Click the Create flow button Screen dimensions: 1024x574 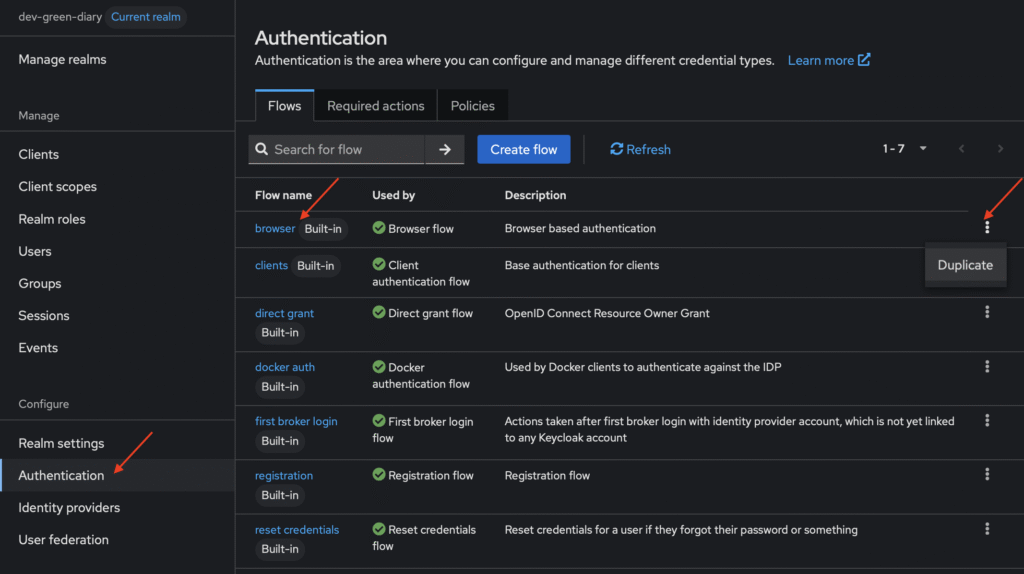[524, 149]
